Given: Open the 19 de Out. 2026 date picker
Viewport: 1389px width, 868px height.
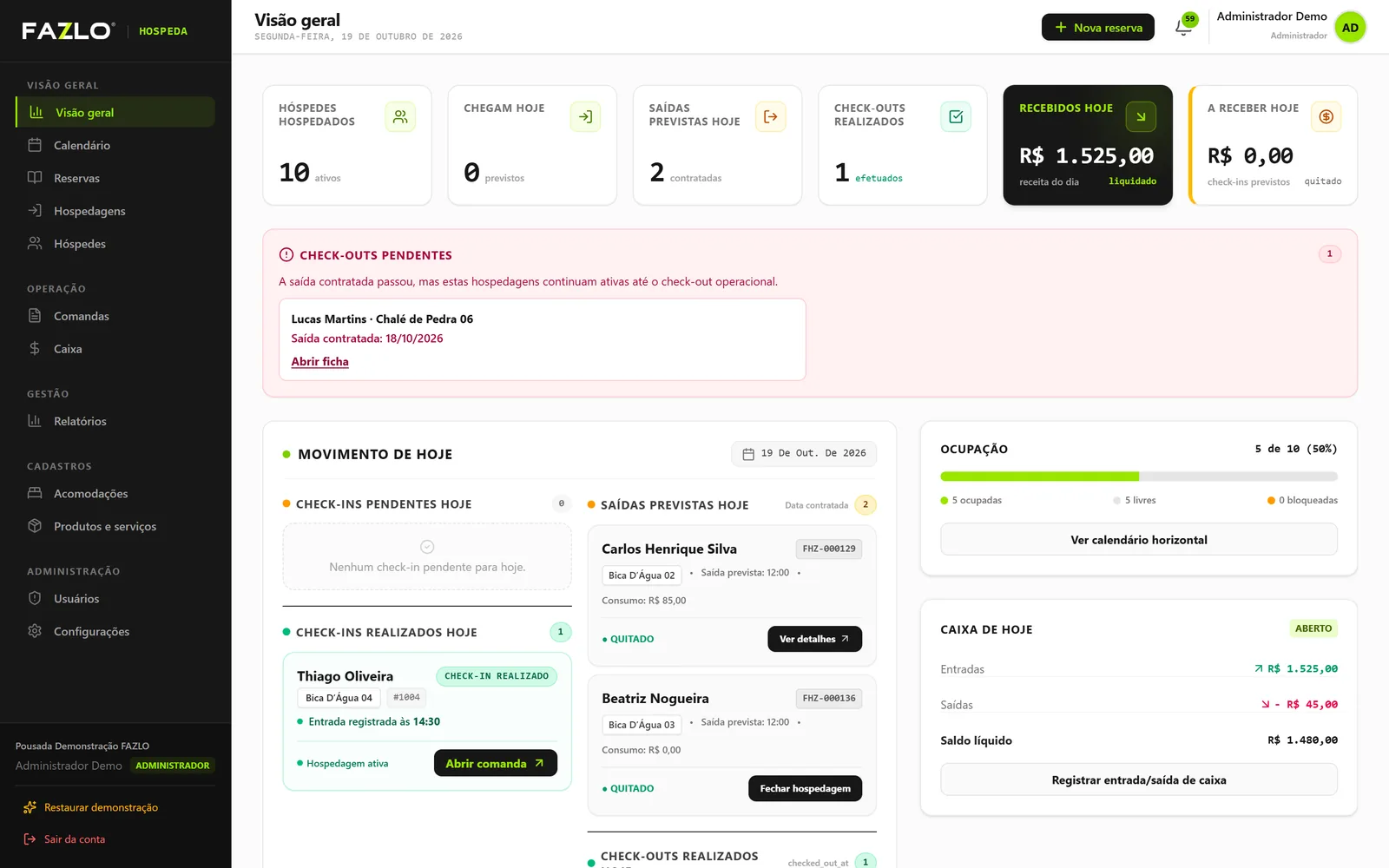Looking at the screenshot, I should 804,453.
